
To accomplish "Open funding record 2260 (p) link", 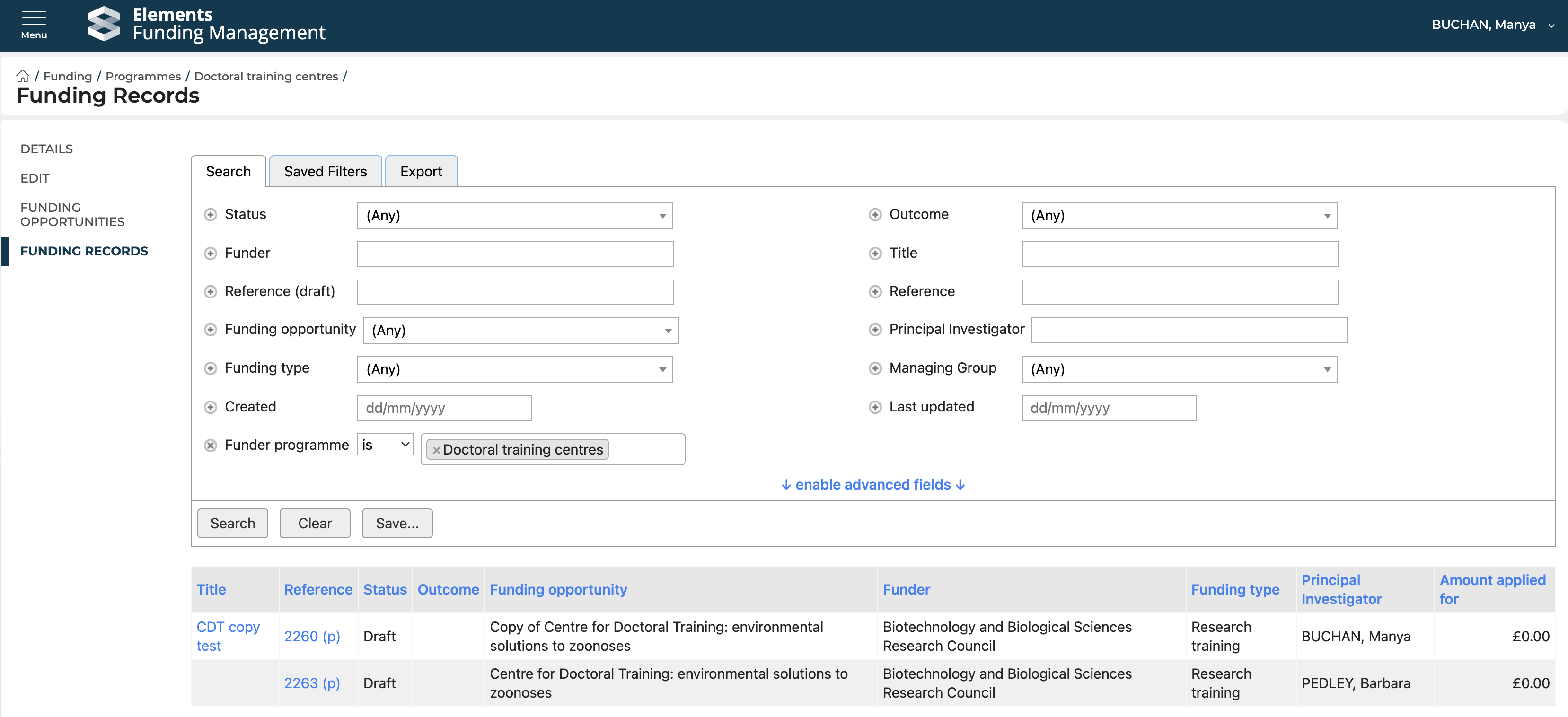I will click(x=312, y=636).
